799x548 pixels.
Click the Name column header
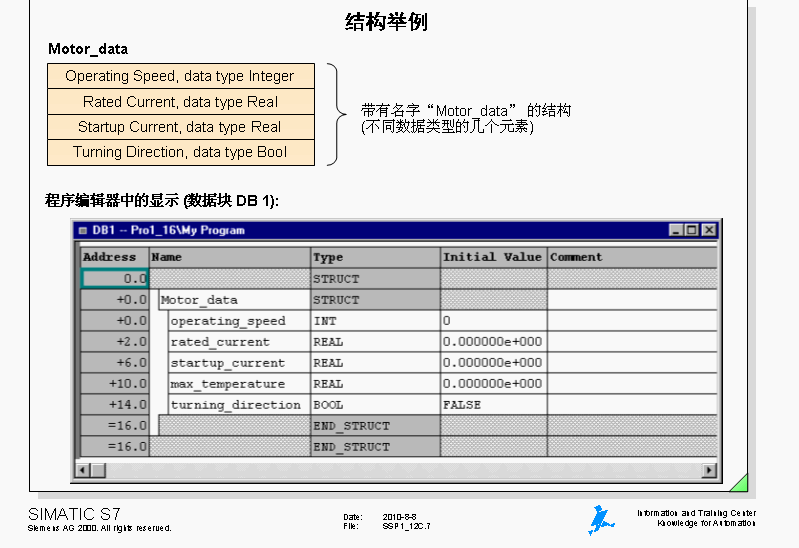(x=230, y=257)
